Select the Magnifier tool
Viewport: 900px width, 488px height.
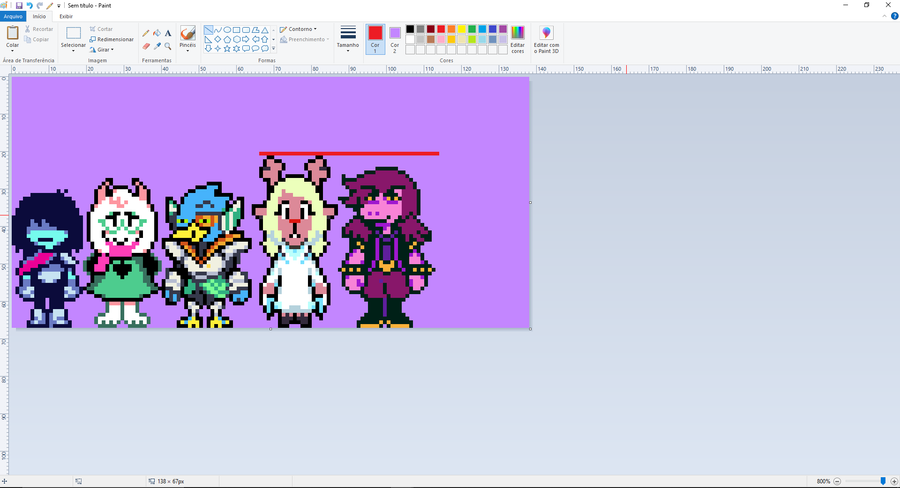click(168, 46)
